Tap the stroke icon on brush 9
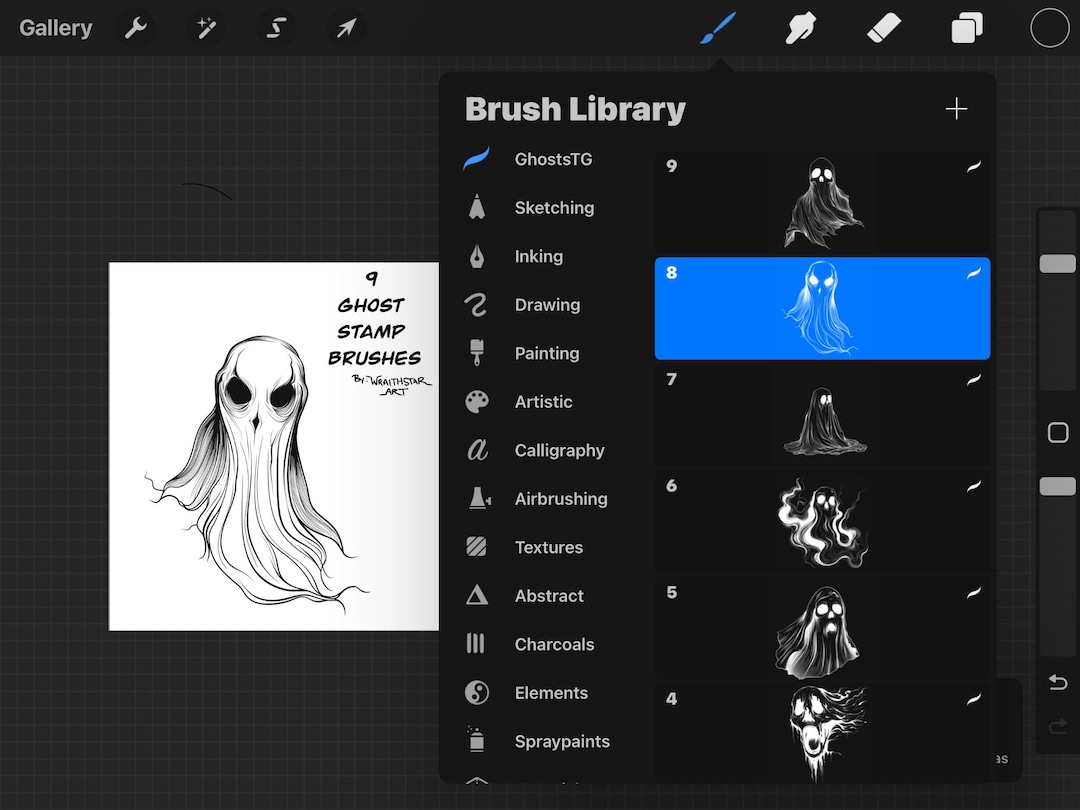 (x=973, y=166)
